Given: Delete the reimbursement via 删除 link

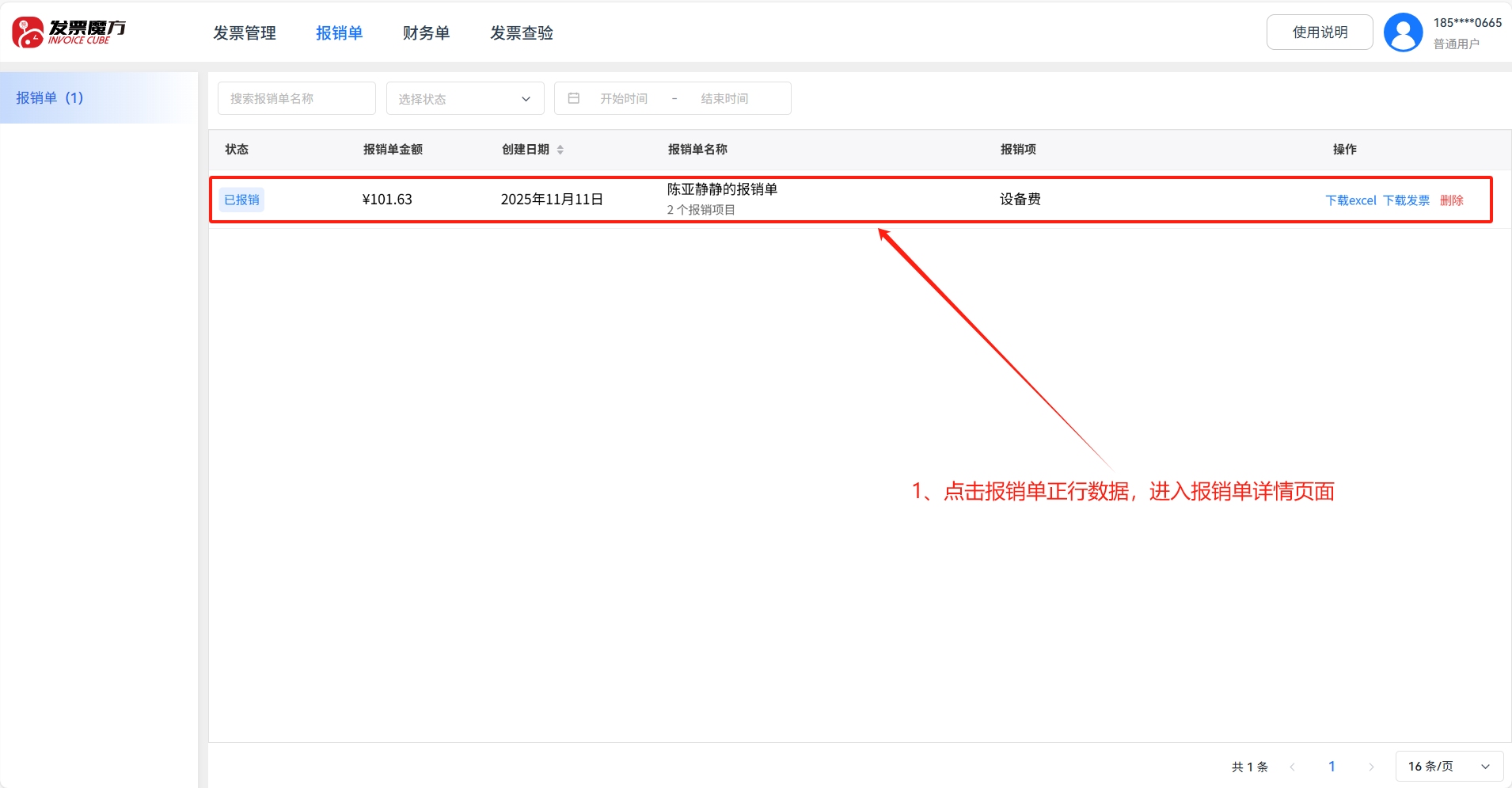Looking at the screenshot, I should tap(1451, 200).
